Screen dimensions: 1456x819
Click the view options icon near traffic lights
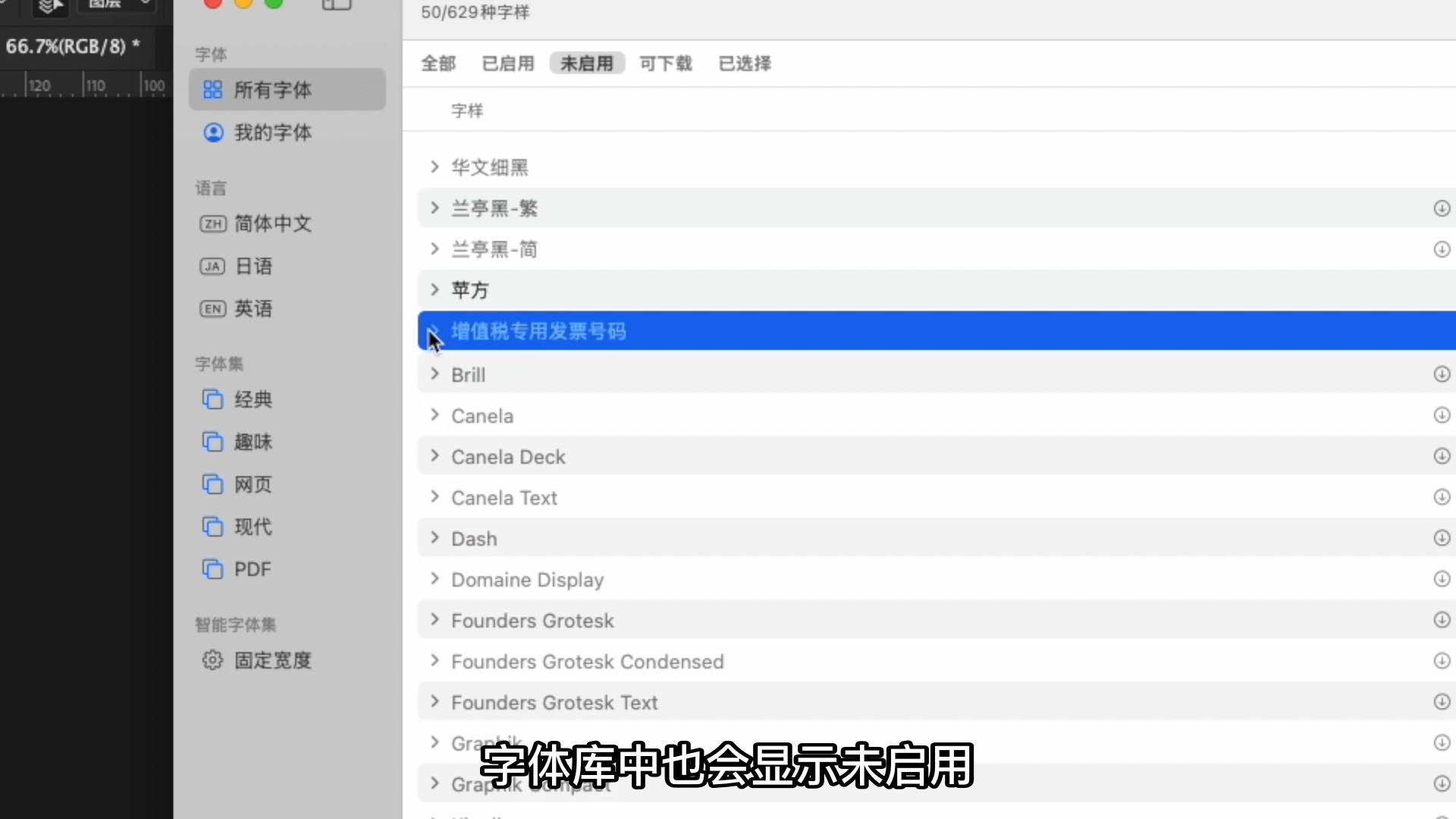point(336,5)
